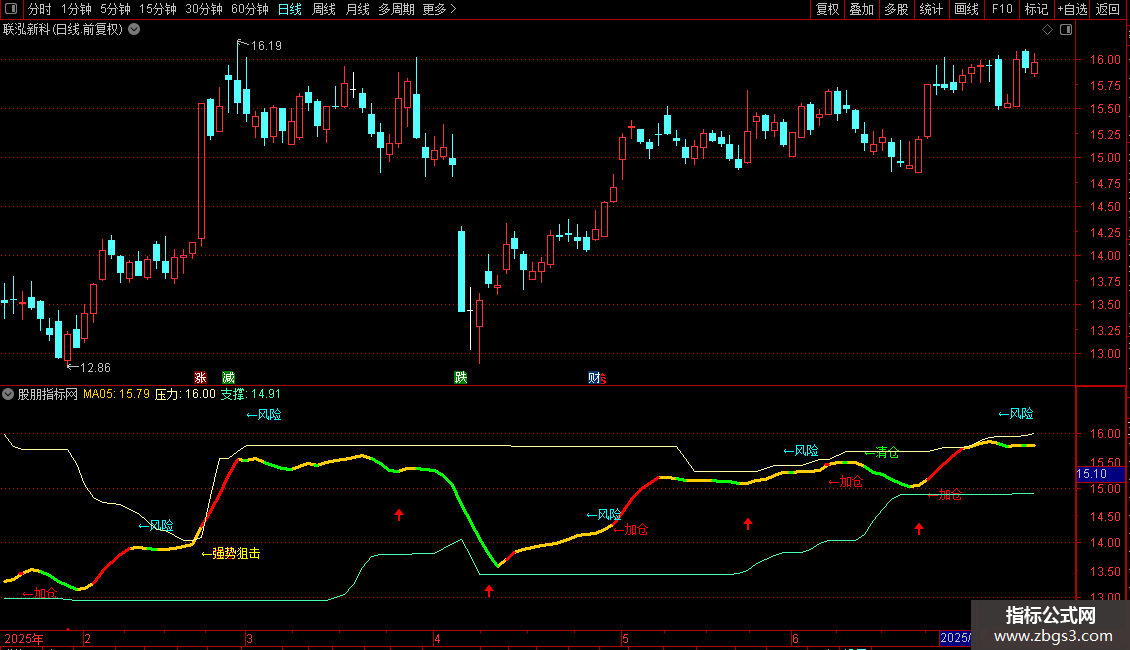
Task: Expand the indicator menu beside 股朋指标网
Action: pyautogui.click(x=8, y=394)
